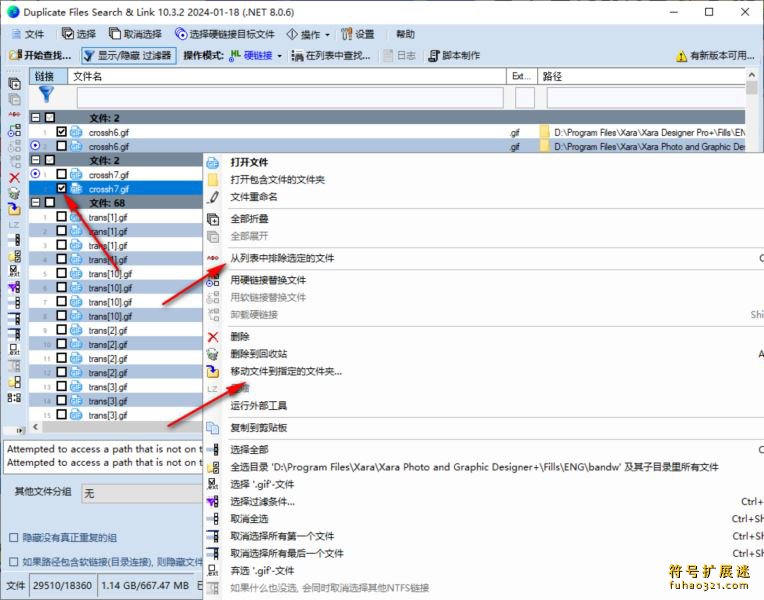Choose 运行外部工具 menu entry
This screenshot has width=764, height=600.
(x=258, y=406)
